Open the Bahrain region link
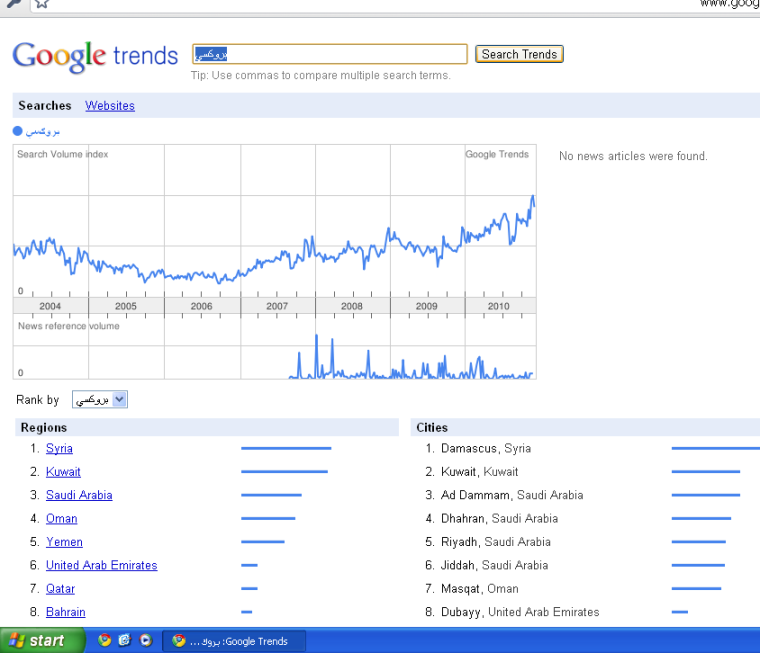 [x=65, y=612]
